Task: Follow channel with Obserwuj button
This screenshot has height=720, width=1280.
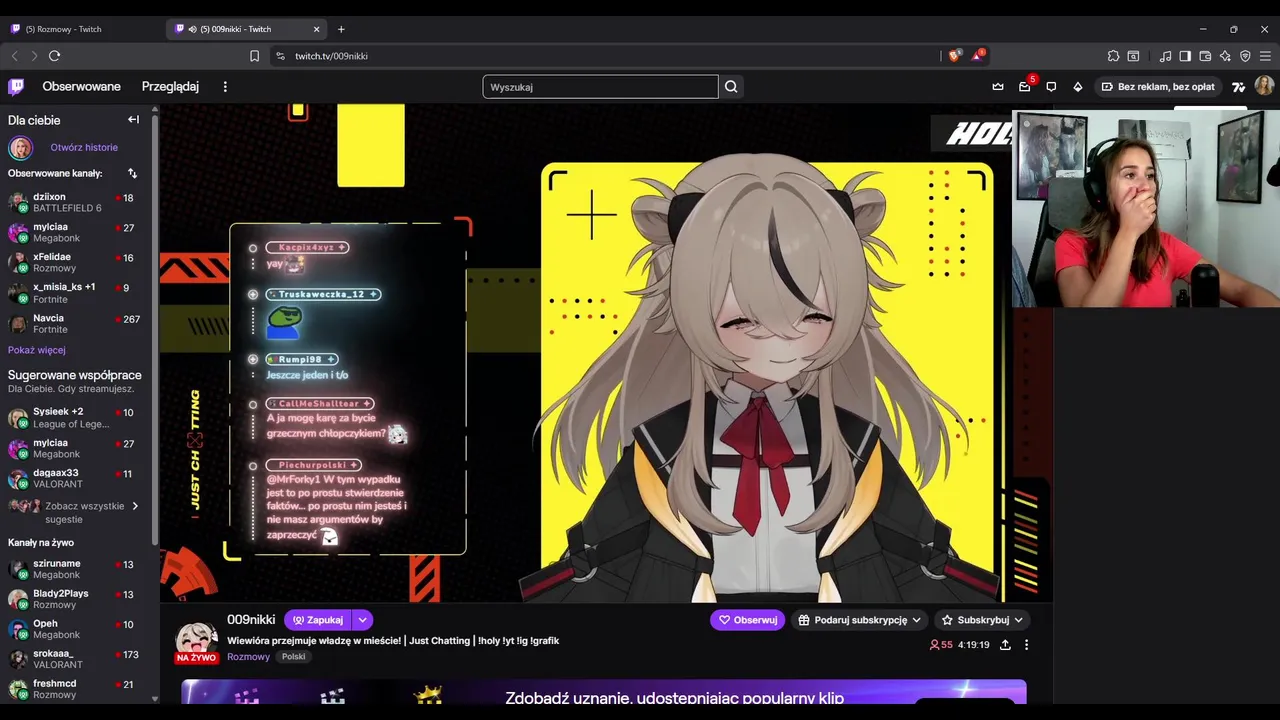Action: point(748,620)
